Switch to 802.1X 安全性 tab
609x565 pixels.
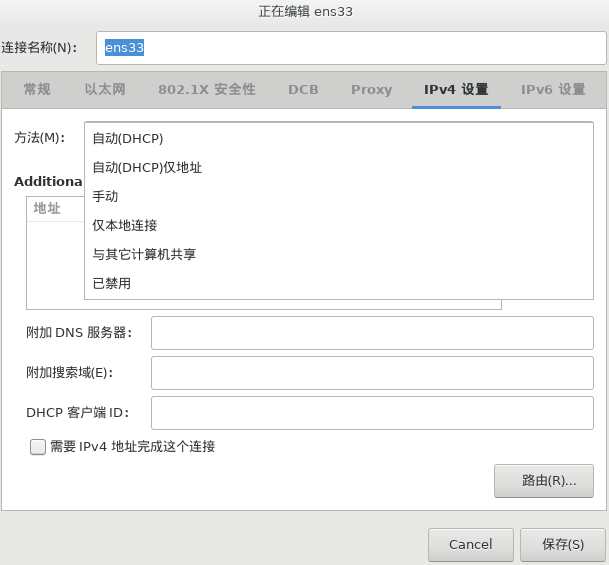point(207,89)
